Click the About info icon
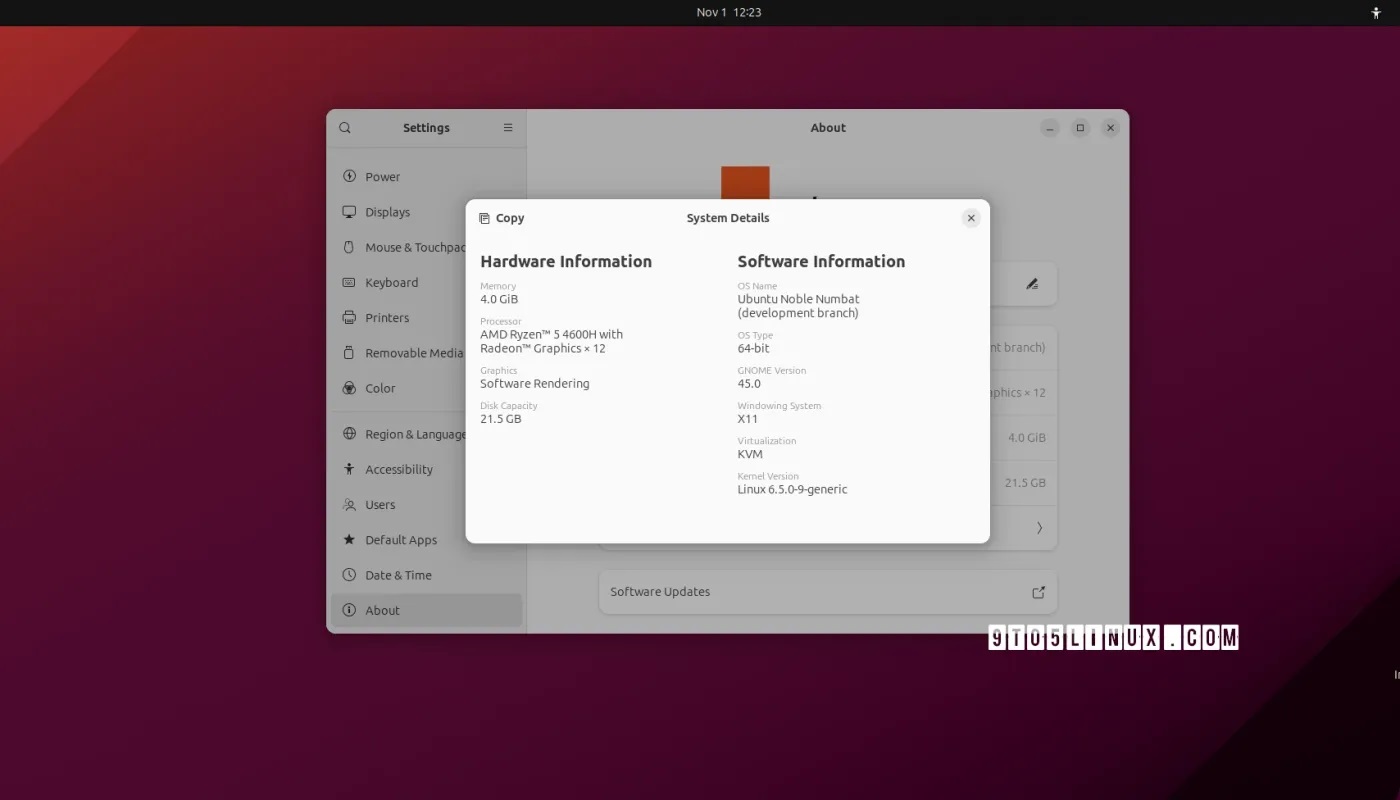Image resolution: width=1400 pixels, height=800 pixels. tap(349, 610)
